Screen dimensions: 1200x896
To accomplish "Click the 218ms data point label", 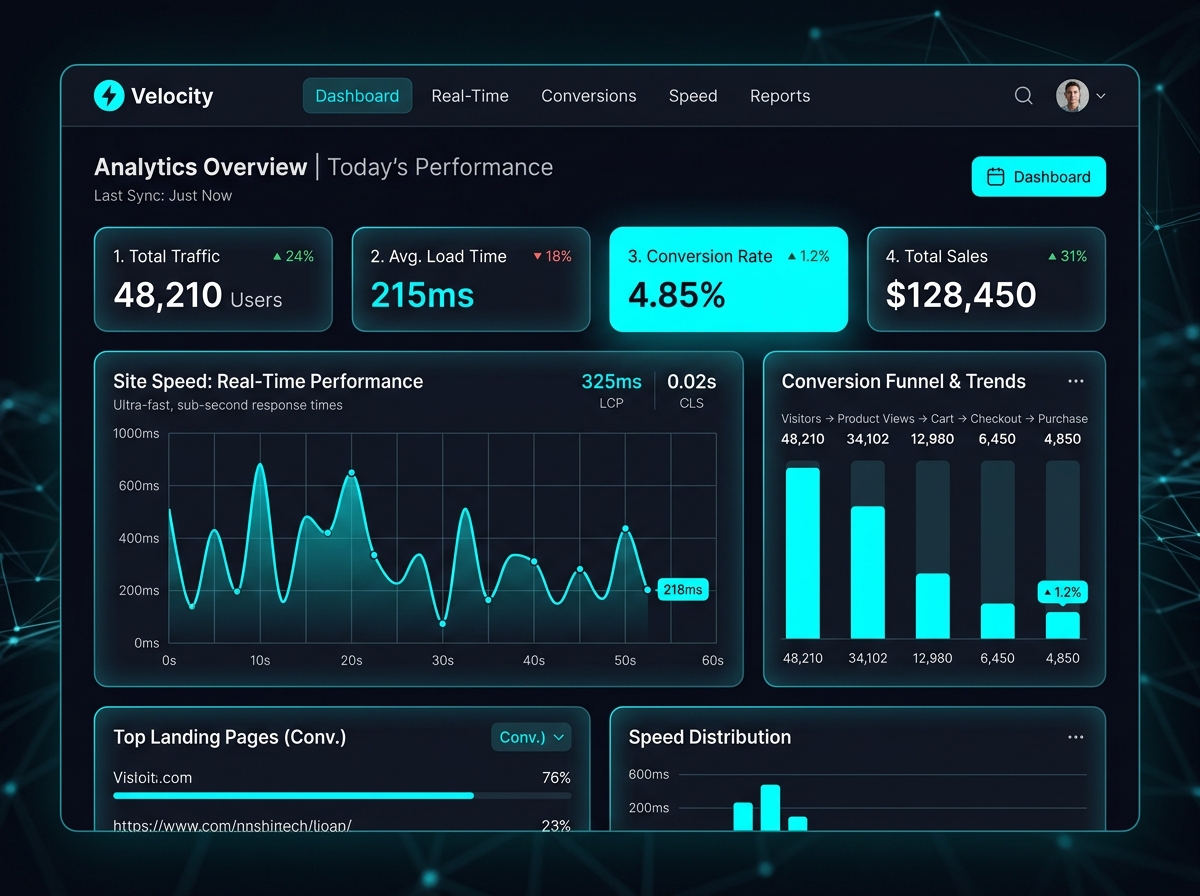I will pos(682,590).
